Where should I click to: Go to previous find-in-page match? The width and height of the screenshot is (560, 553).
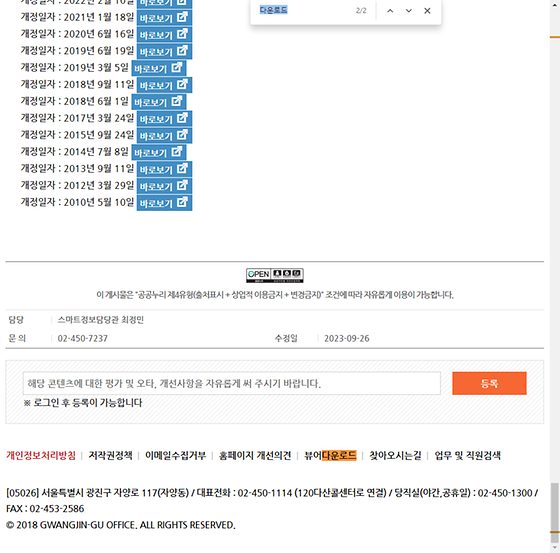pyautogui.click(x=390, y=11)
